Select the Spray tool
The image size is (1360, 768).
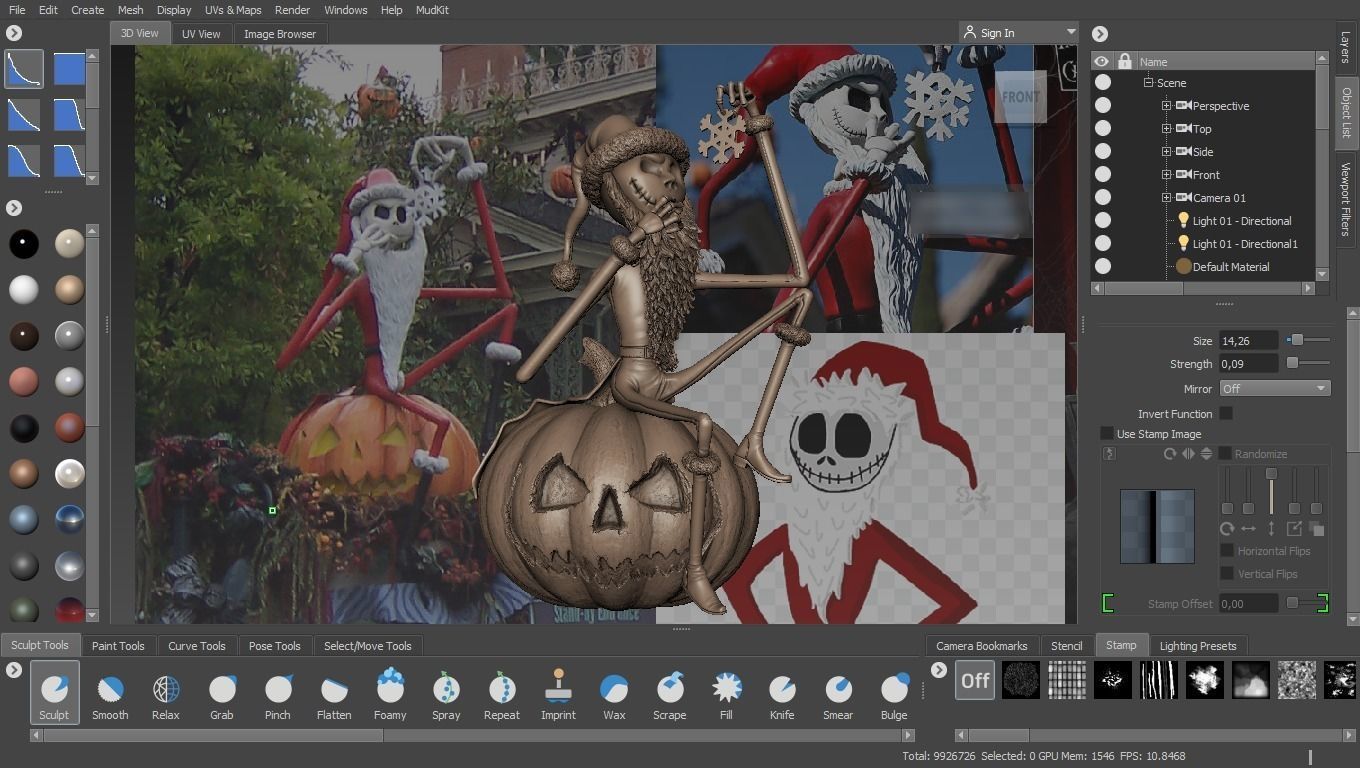pyautogui.click(x=446, y=693)
